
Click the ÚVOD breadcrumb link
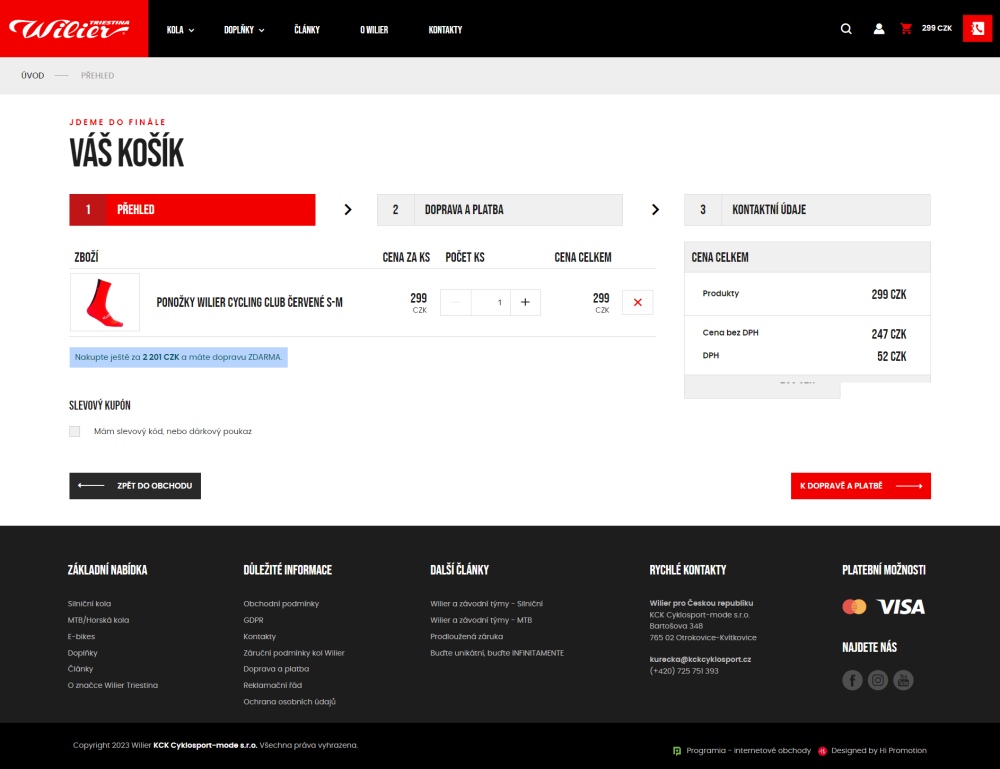[x=33, y=75]
